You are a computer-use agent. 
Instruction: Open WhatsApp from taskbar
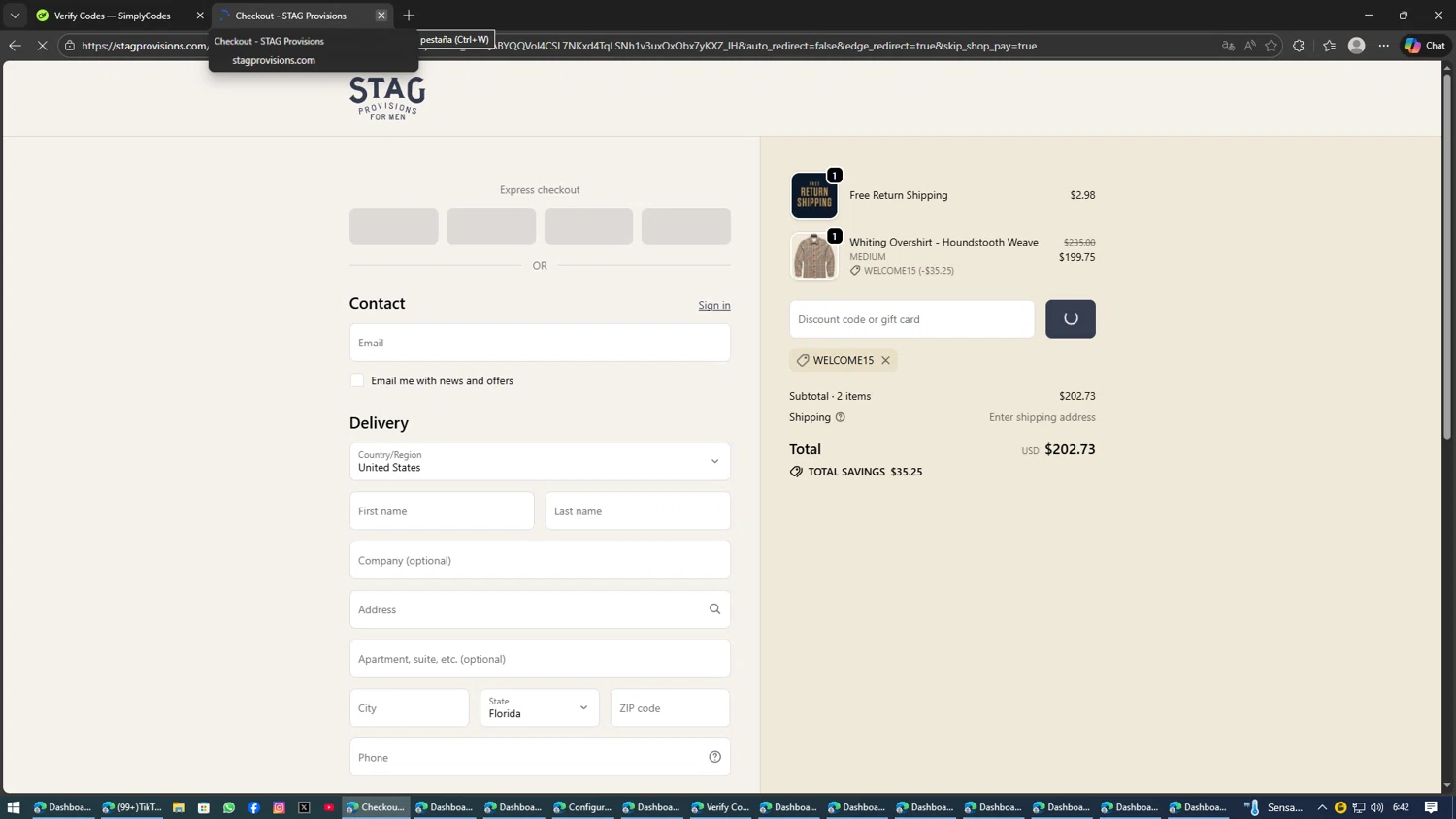click(229, 807)
